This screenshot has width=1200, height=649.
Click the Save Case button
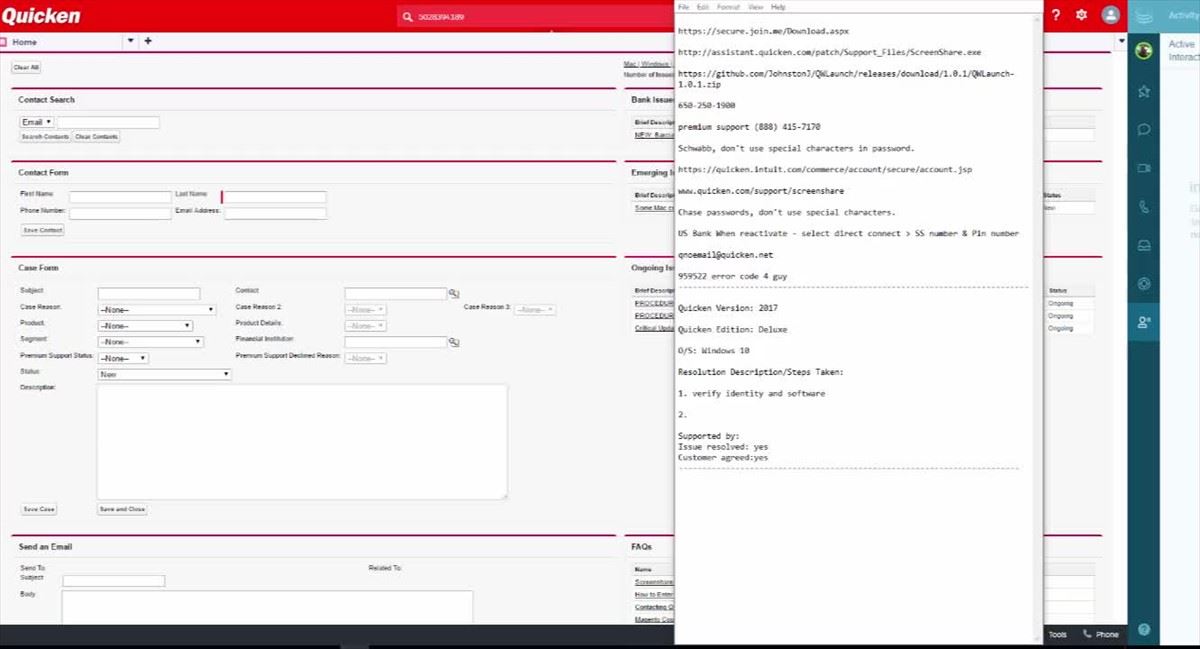click(x=39, y=509)
